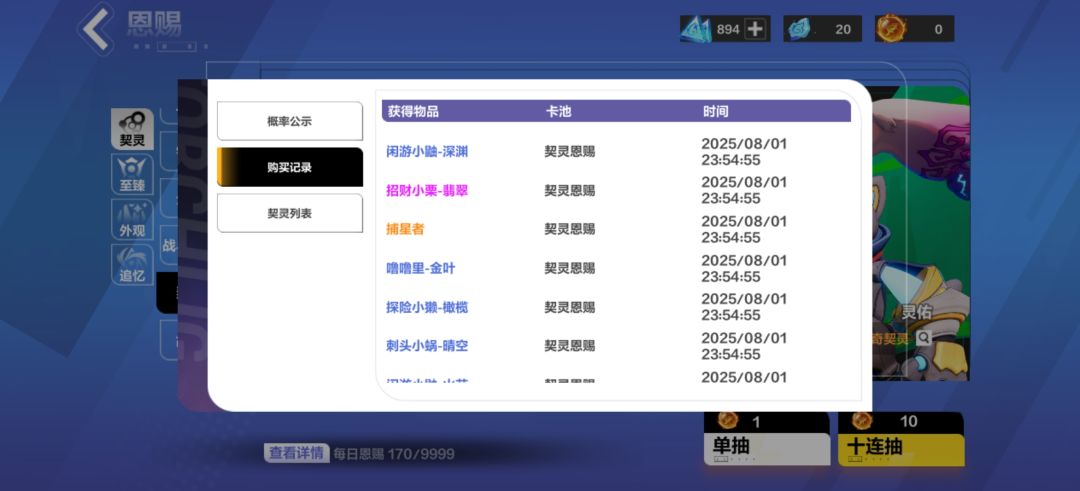This screenshot has height=491, width=1080.
Task: Add currency with the plus next to 894
Action: click(x=756, y=29)
